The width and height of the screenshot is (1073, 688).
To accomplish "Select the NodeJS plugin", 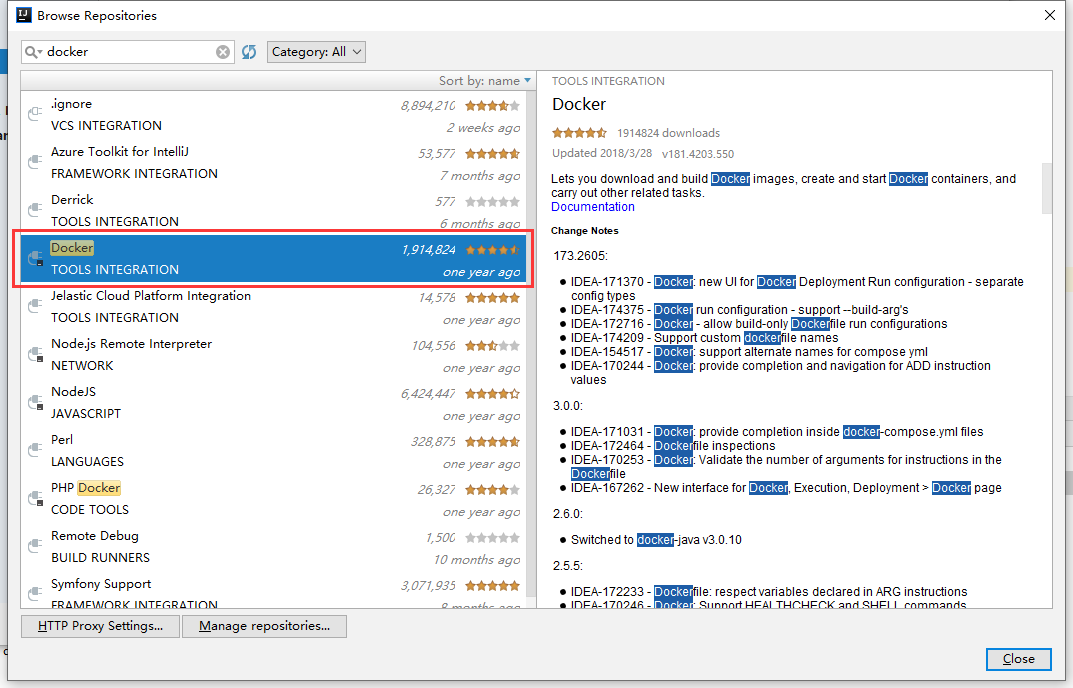I will pos(274,402).
